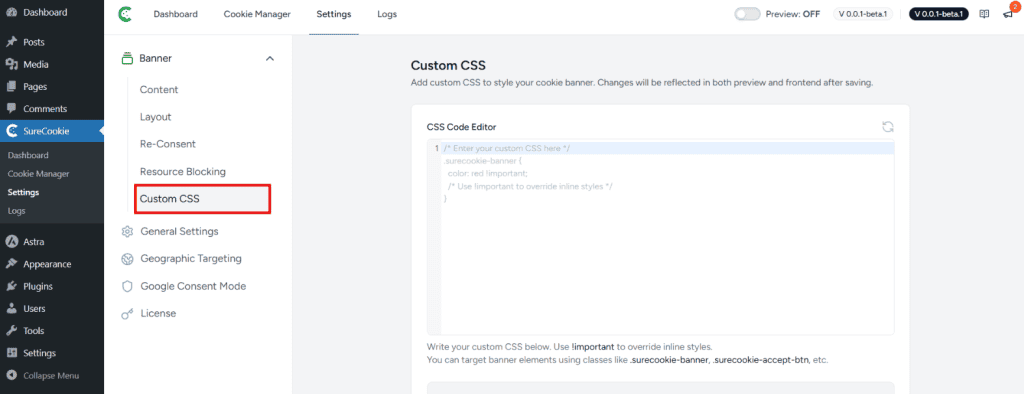Click the light V 0.0.1-beta.1 version badge
The width and height of the screenshot is (1024, 394).
click(862, 14)
